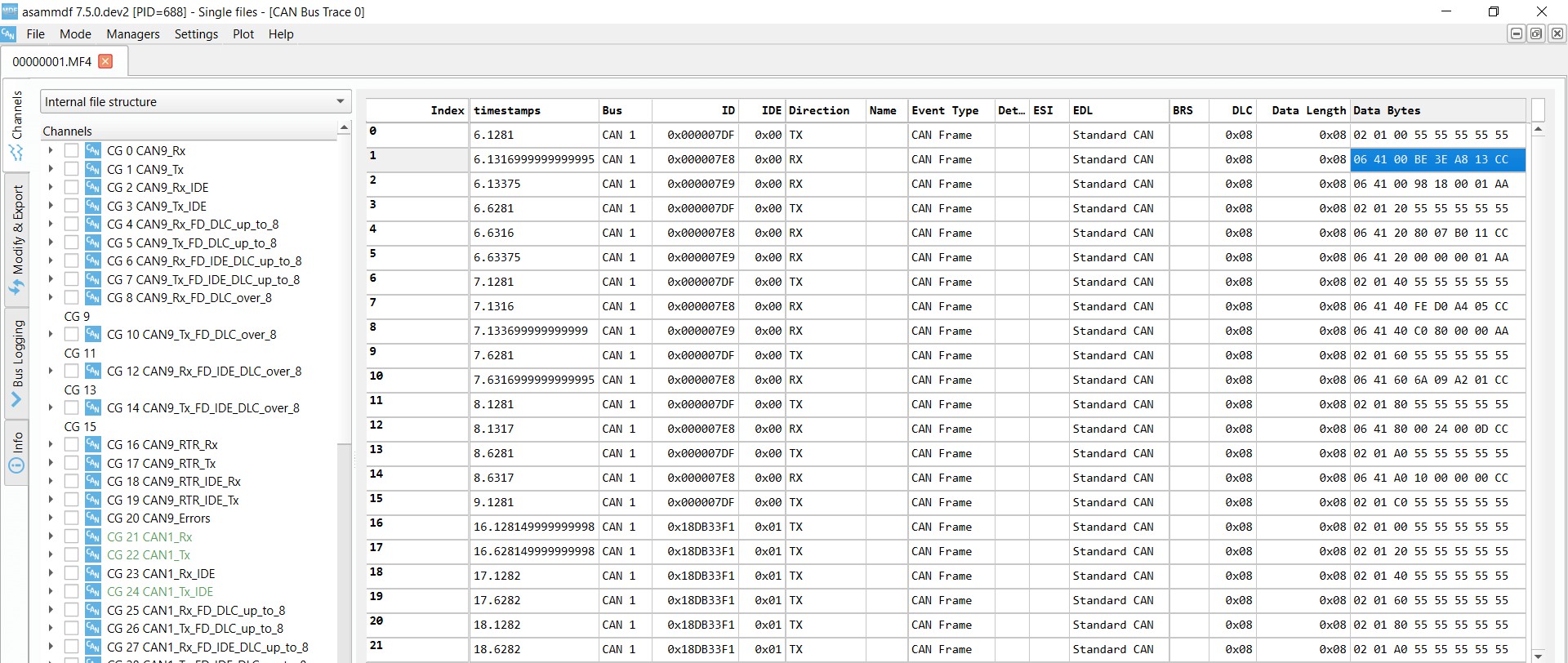Click the Event Type column header

pyautogui.click(x=950, y=110)
